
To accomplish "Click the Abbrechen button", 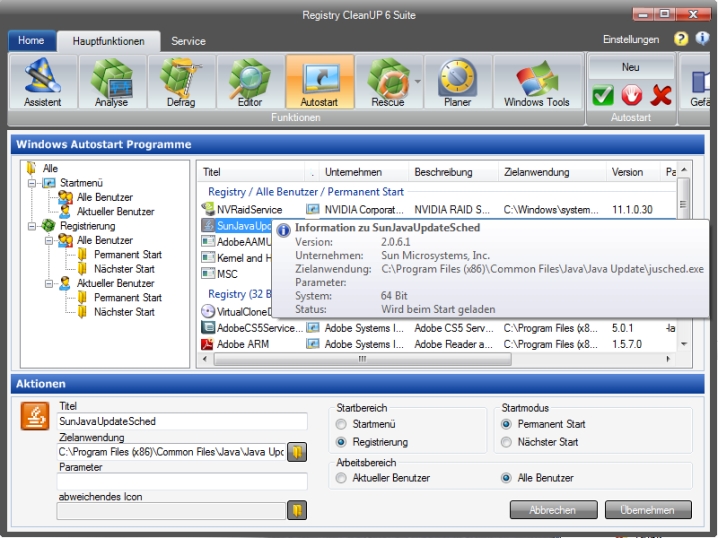I will [x=553, y=510].
